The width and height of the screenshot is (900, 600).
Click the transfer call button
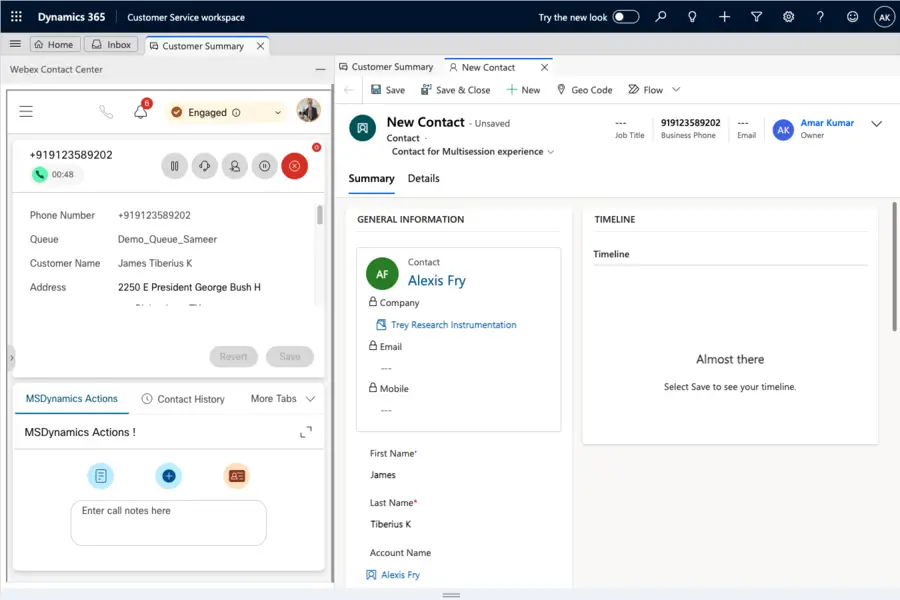[x=235, y=166]
